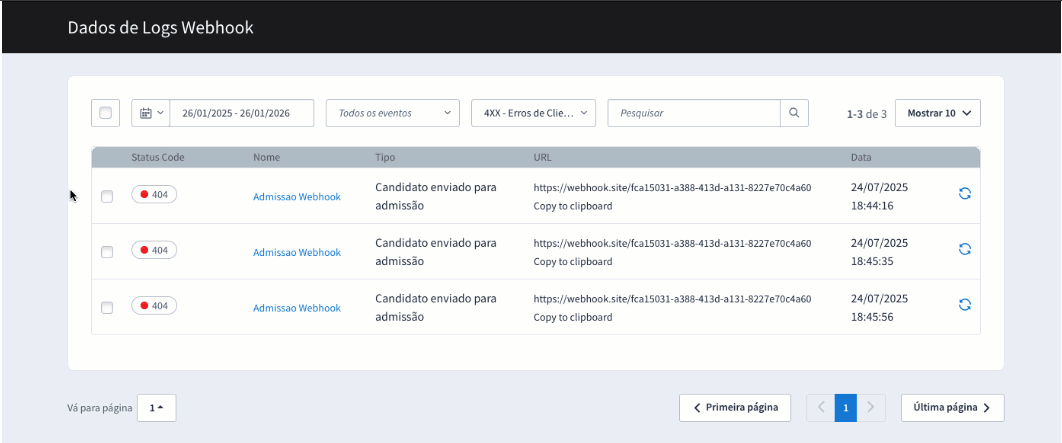Check the third log row checkbox
This screenshot has width=1062, height=443.
pyautogui.click(x=107, y=307)
